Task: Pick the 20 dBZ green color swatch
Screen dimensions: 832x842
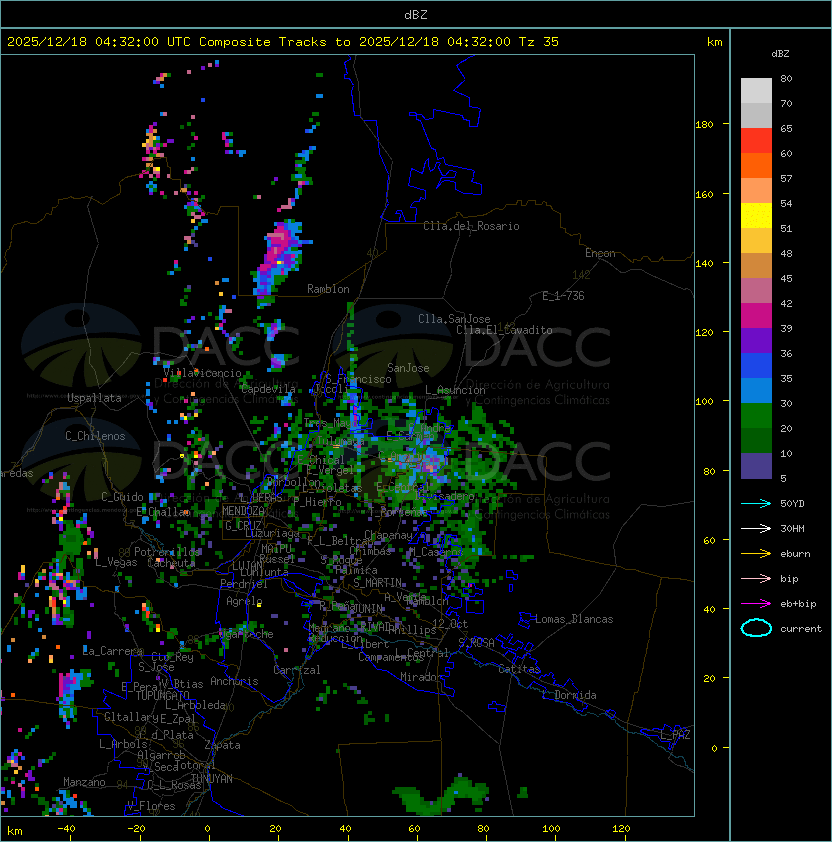Action: (756, 440)
